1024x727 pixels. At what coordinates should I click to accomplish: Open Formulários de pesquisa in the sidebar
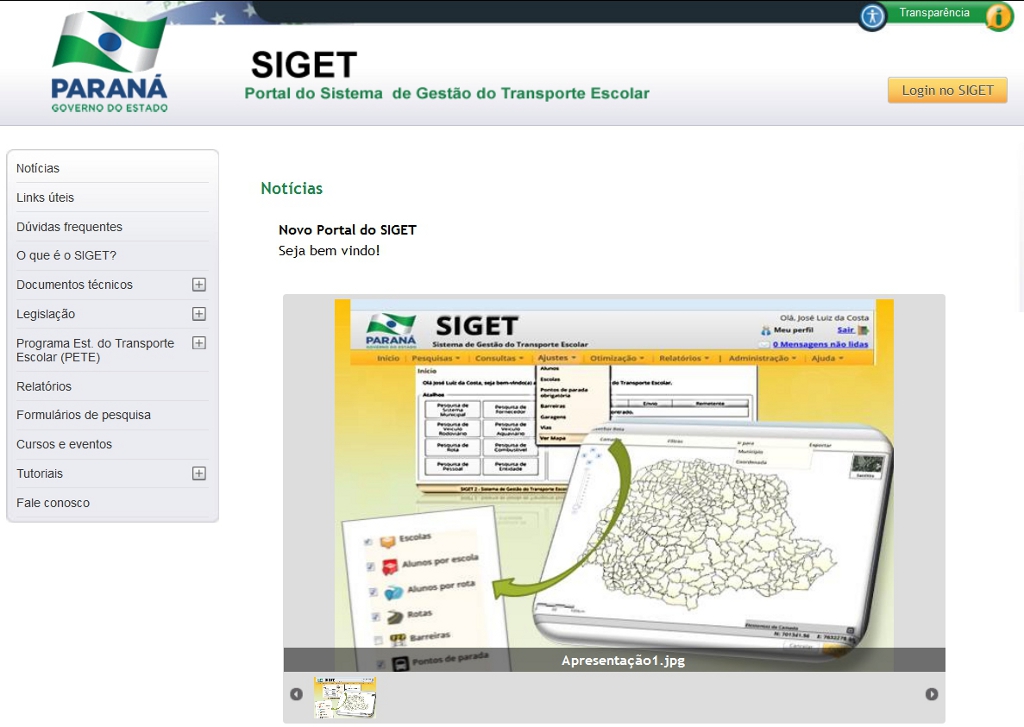click(112, 415)
